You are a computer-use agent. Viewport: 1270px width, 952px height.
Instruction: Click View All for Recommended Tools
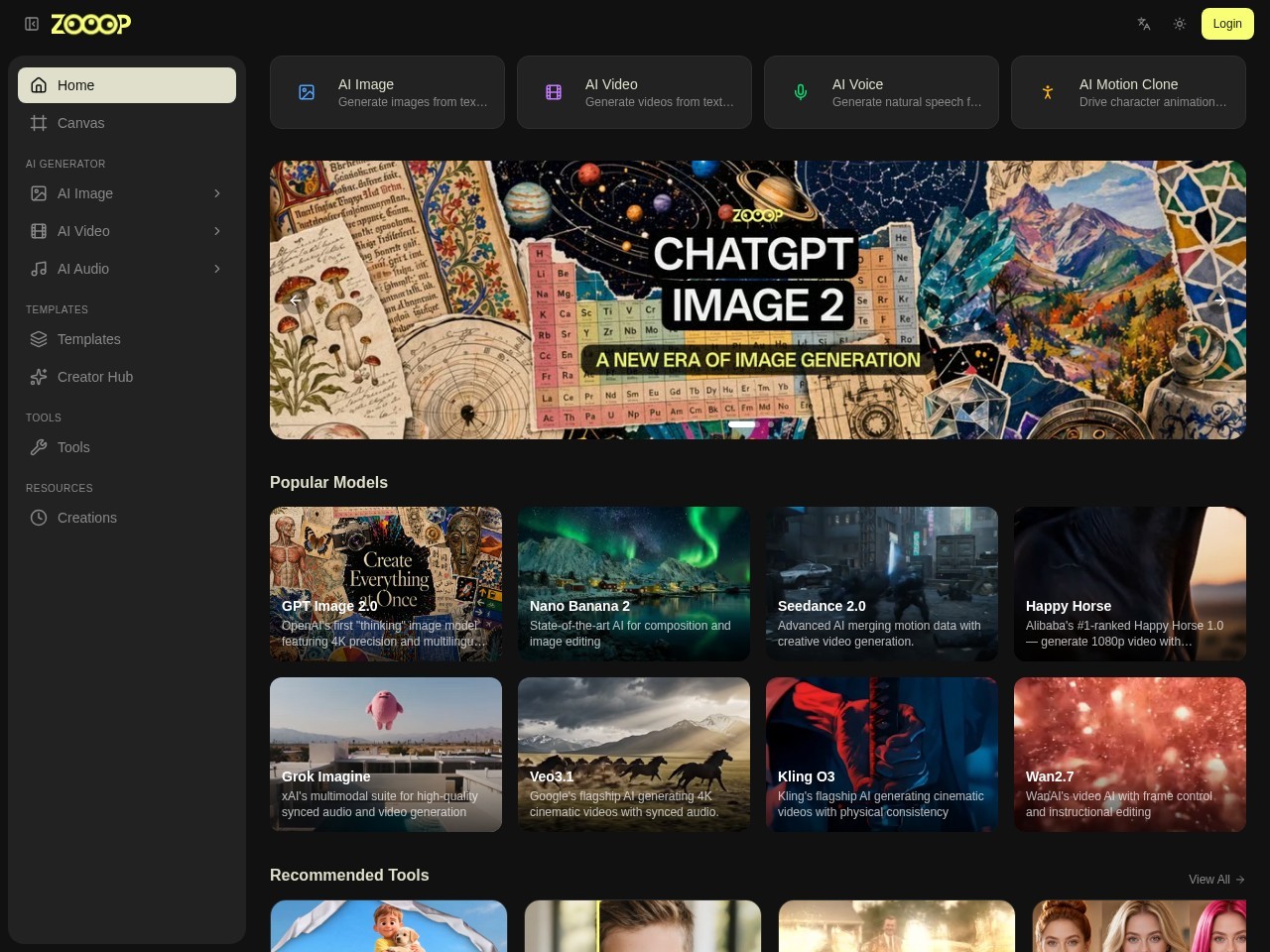coord(1216,880)
